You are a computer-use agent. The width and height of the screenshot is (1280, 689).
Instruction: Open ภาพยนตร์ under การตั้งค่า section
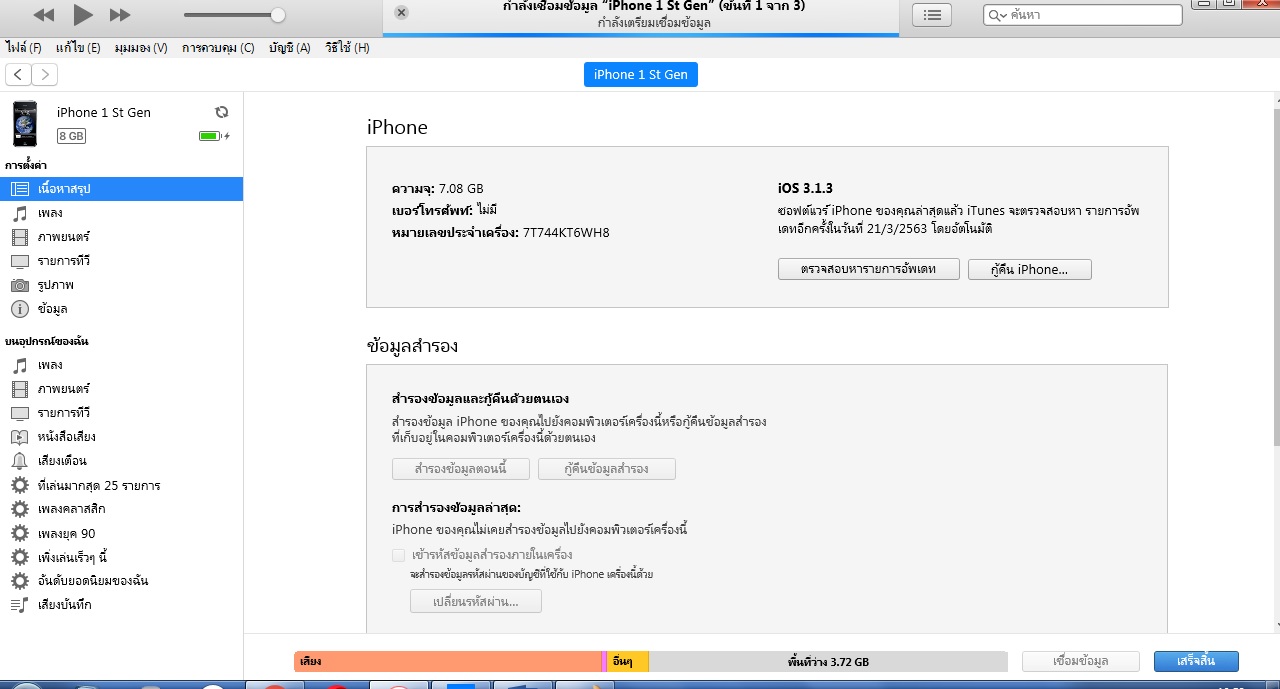(x=121, y=237)
